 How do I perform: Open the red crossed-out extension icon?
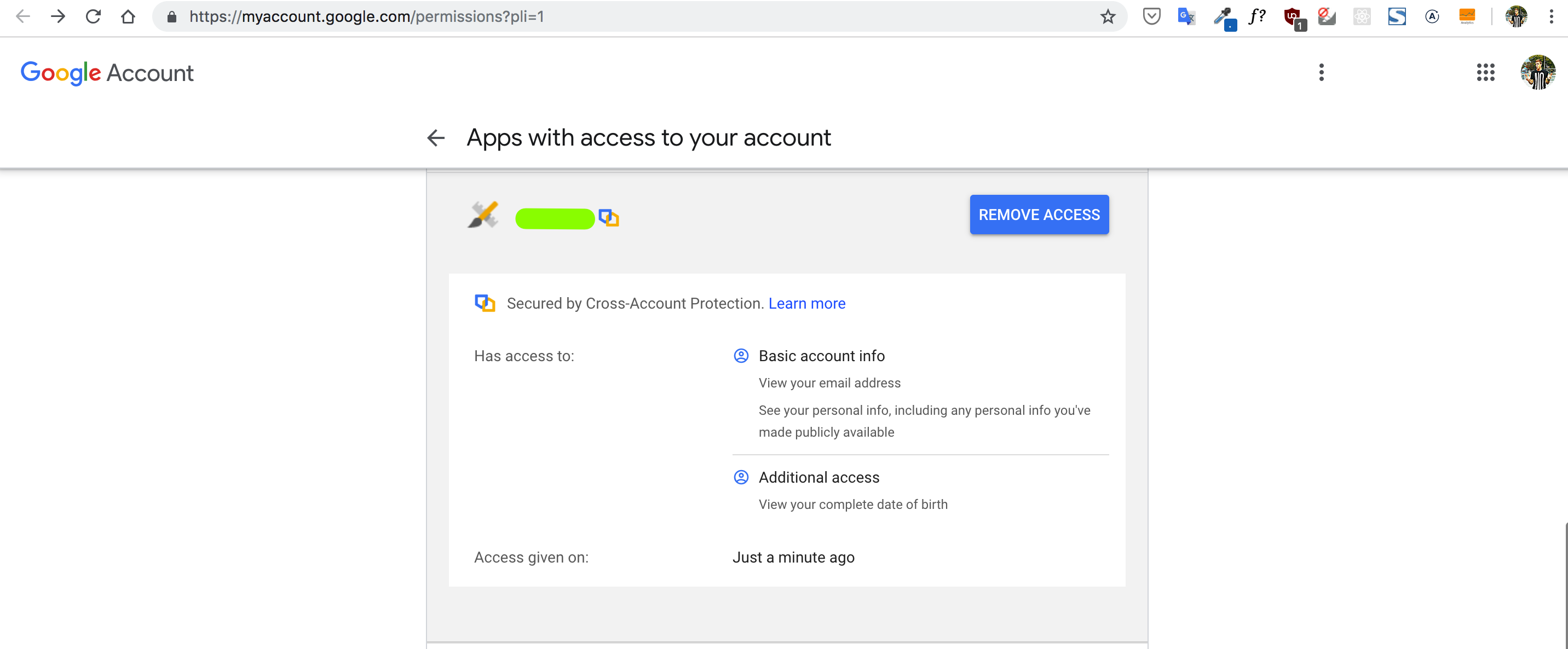click(x=1327, y=16)
